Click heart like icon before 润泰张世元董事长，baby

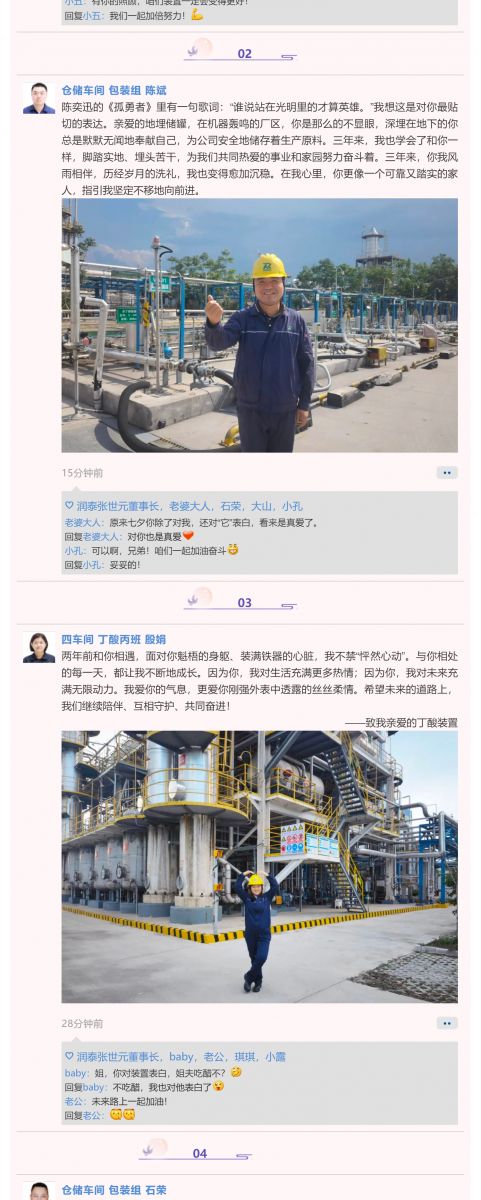[x=69, y=1056]
